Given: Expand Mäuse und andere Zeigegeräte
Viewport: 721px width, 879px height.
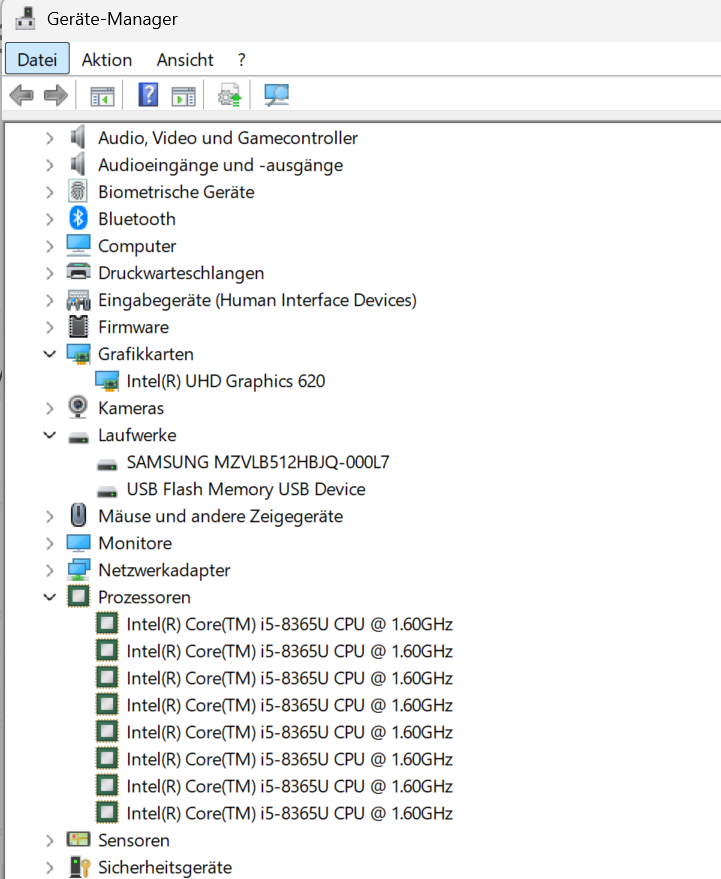Looking at the screenshot, I should 49,516.
